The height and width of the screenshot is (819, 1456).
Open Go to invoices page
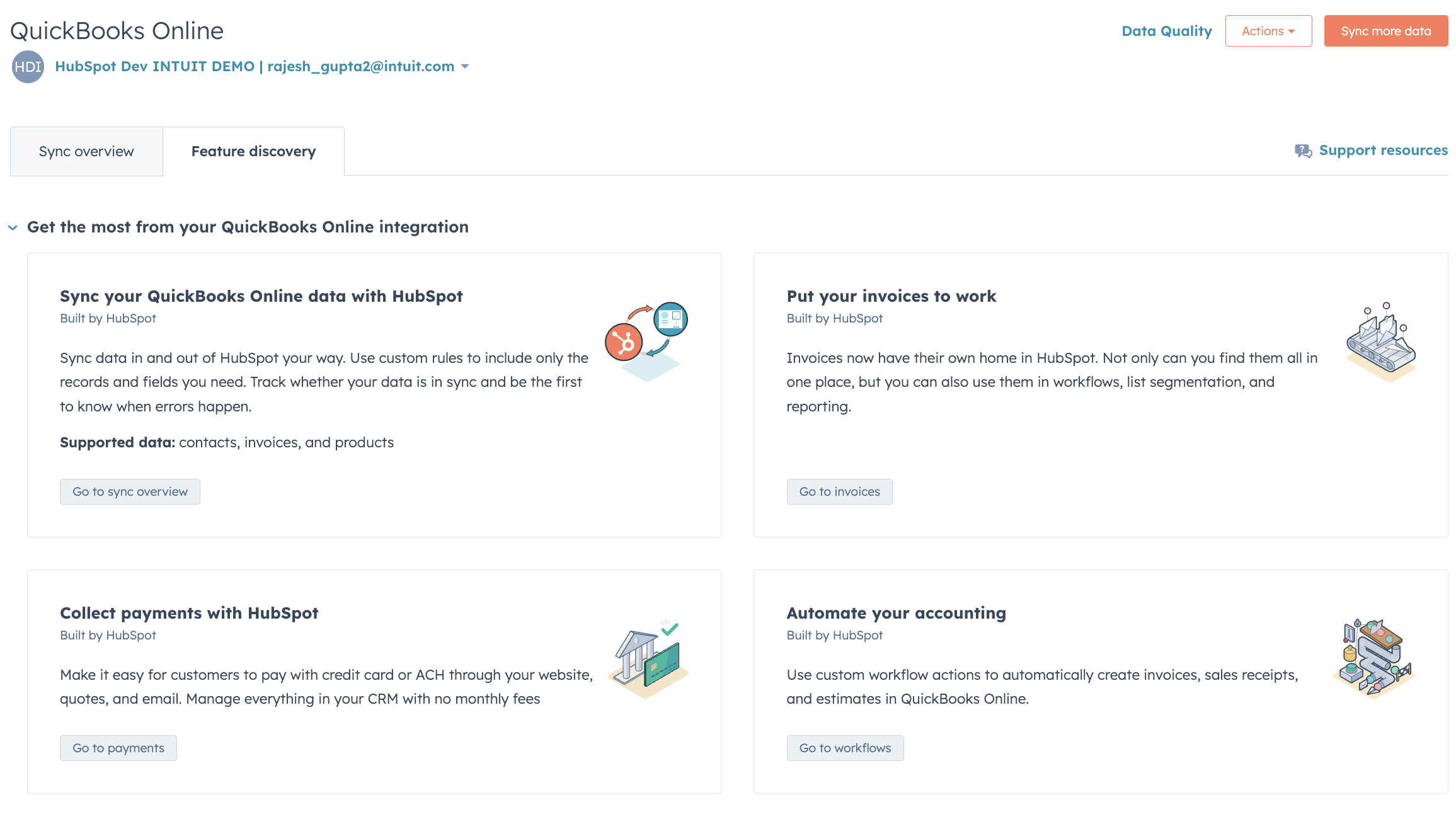pos(839,491)
